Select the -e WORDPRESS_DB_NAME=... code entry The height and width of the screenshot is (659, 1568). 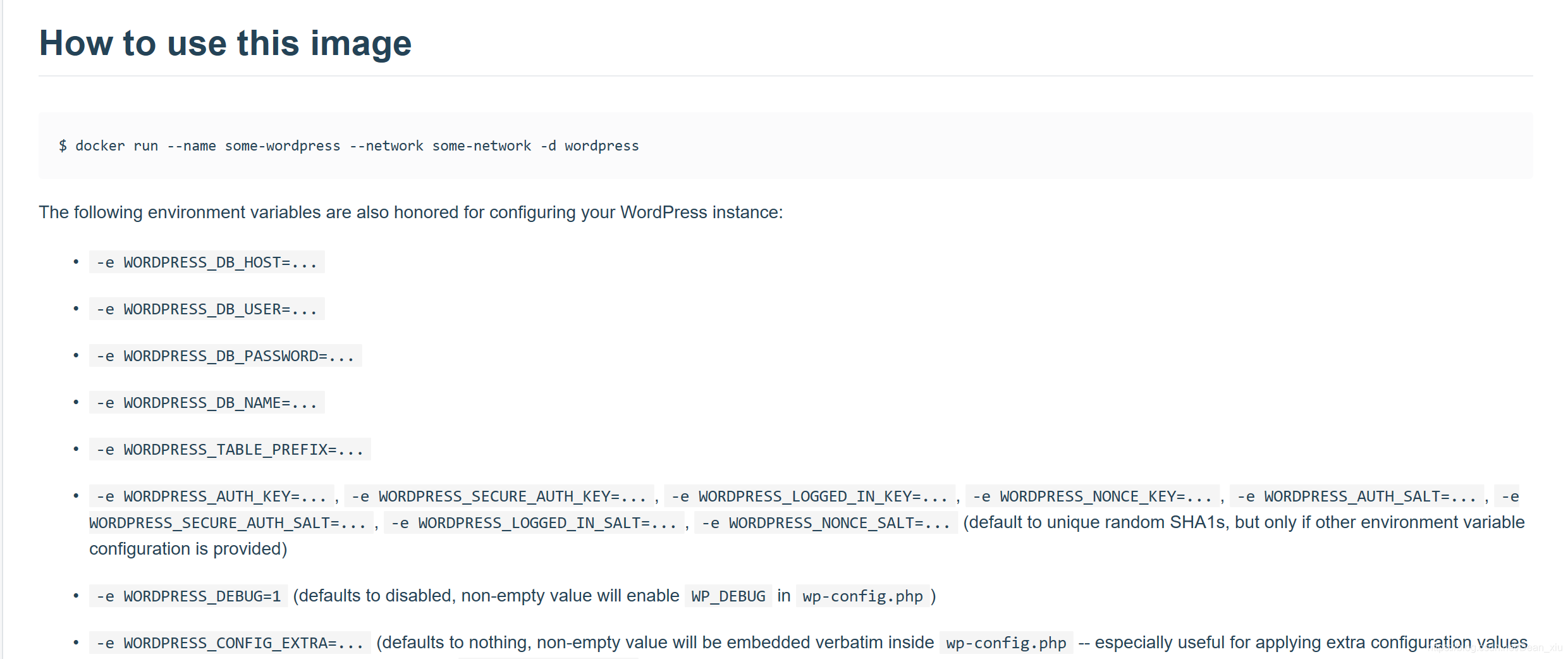coord(207,402)
